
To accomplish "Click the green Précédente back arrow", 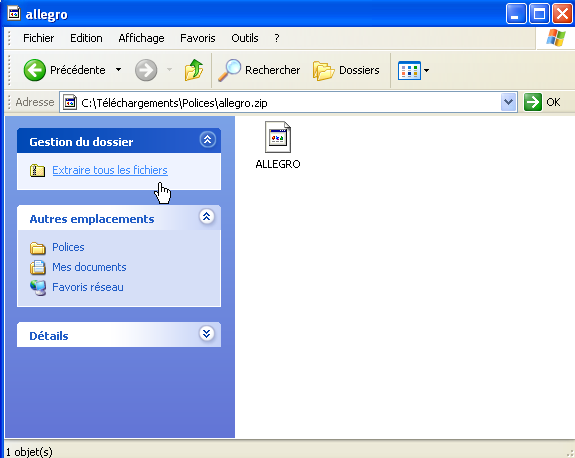I will (34, 70).
